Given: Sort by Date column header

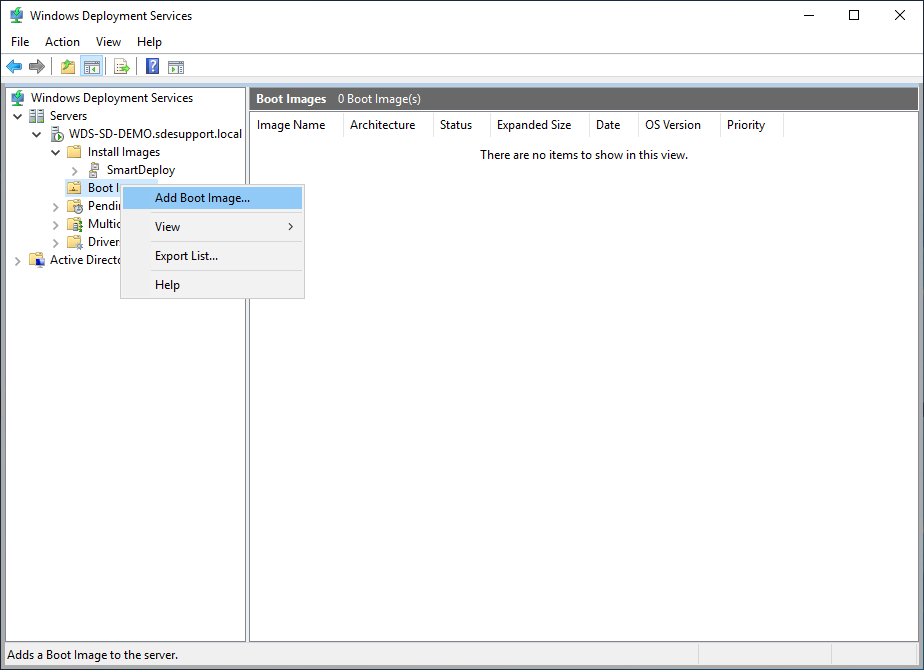Looking at the screenshot, I should point(613,125).
